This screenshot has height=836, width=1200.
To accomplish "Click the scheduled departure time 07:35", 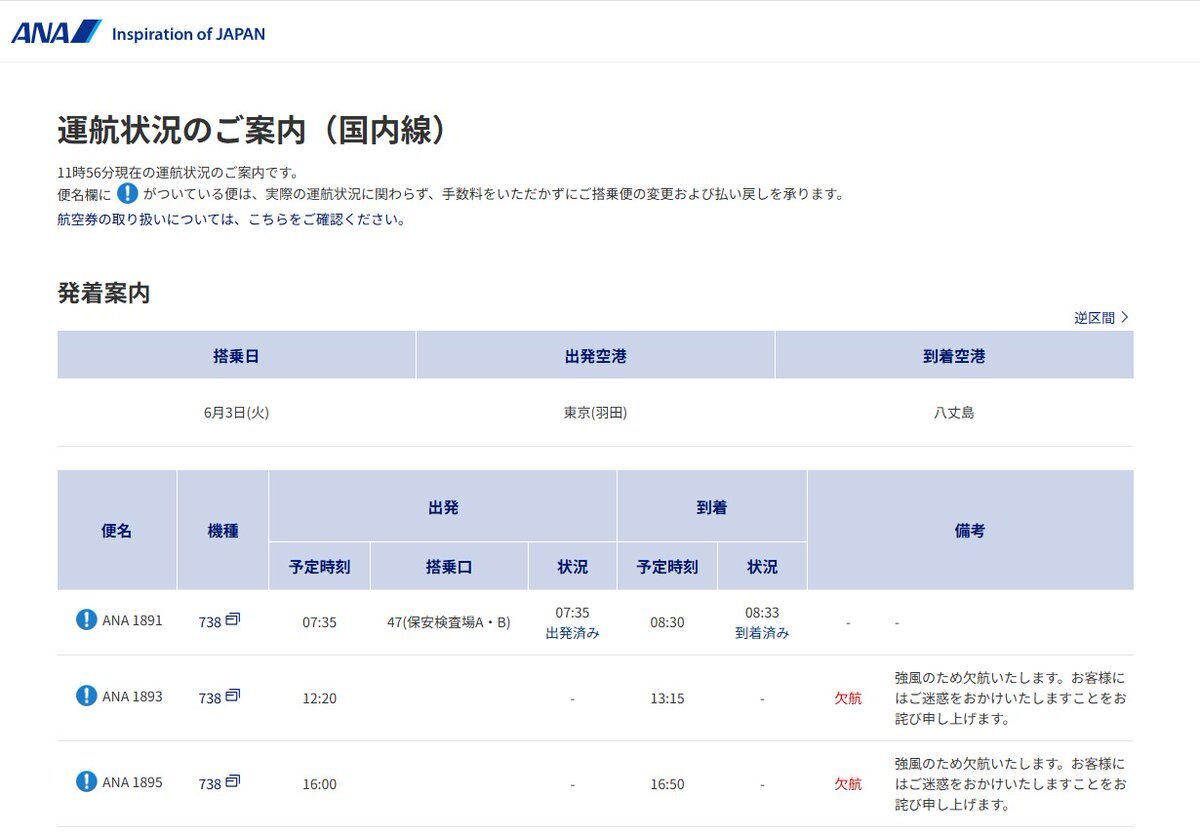I will click(319, 622).
